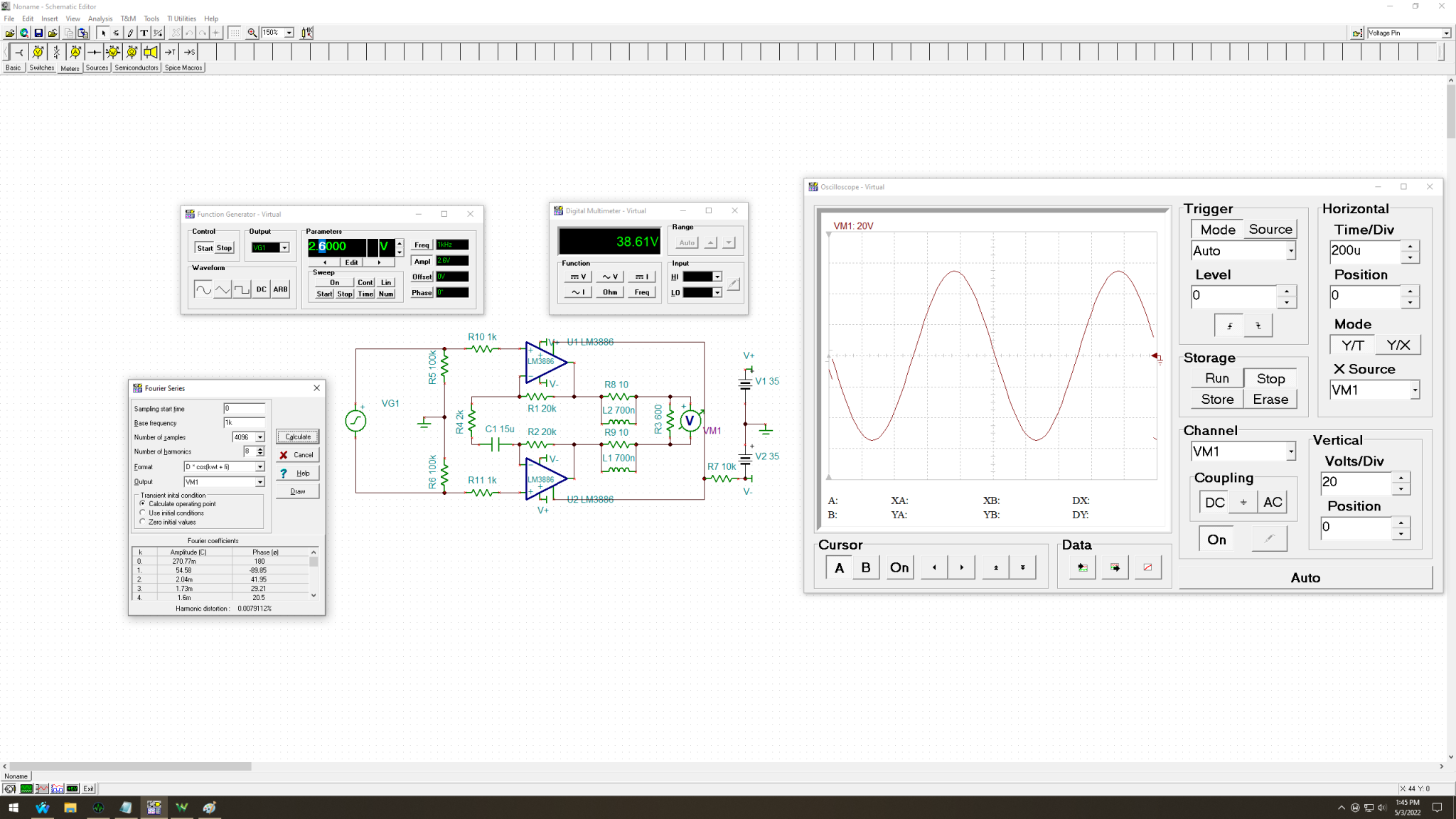This screenshot has height=819, width=1456.
Task: Open the Trigger mode Auto dropdown
Action: pyautogui.click(x=1291, y=251)
